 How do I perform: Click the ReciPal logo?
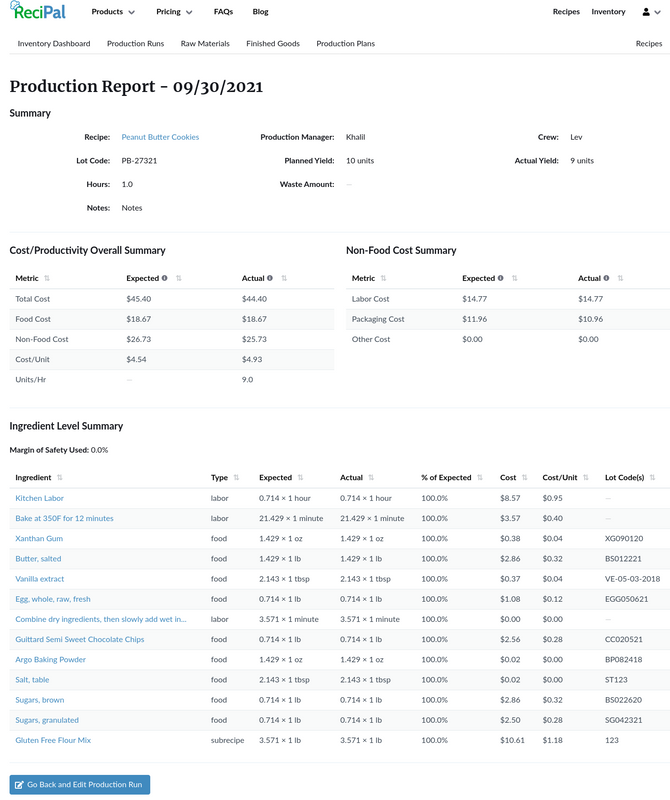38,12
